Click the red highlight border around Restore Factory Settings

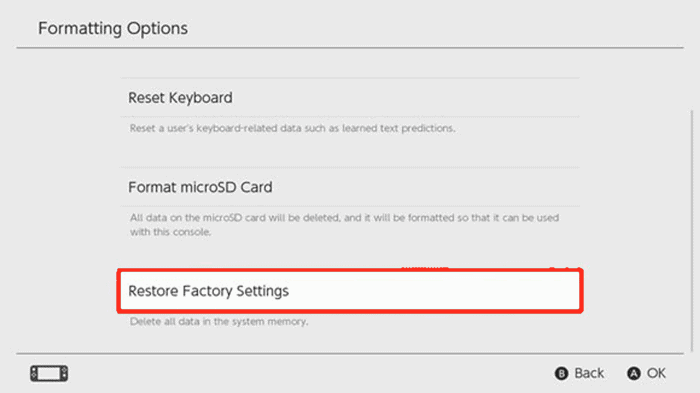(x=350, y=270)
